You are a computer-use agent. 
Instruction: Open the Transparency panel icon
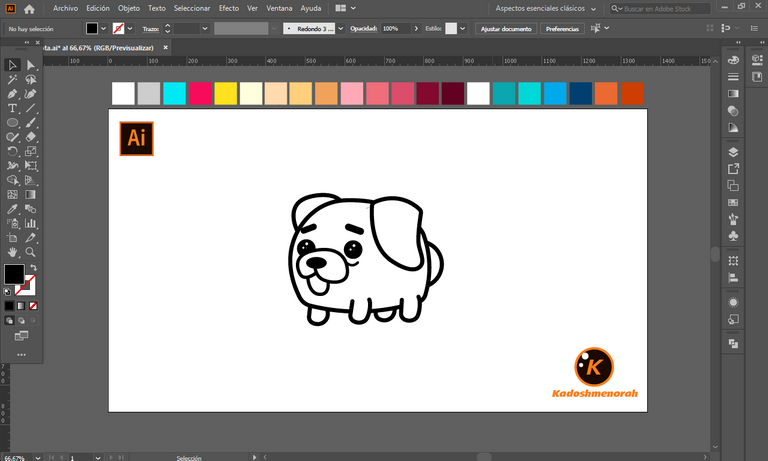point(733,111)
